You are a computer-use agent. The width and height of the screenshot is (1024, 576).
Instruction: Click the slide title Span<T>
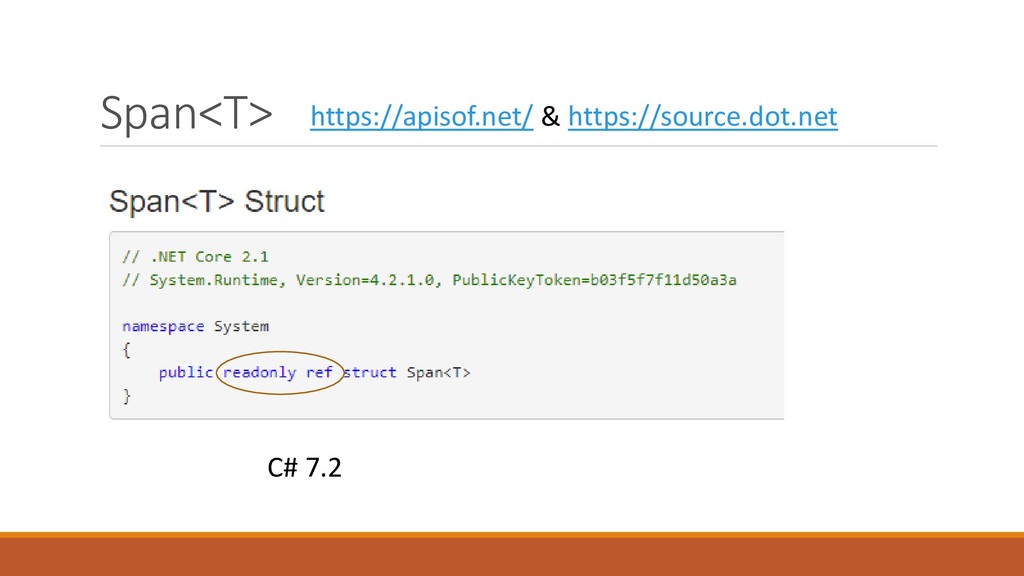pyautogui.click(x=186, y=113)
